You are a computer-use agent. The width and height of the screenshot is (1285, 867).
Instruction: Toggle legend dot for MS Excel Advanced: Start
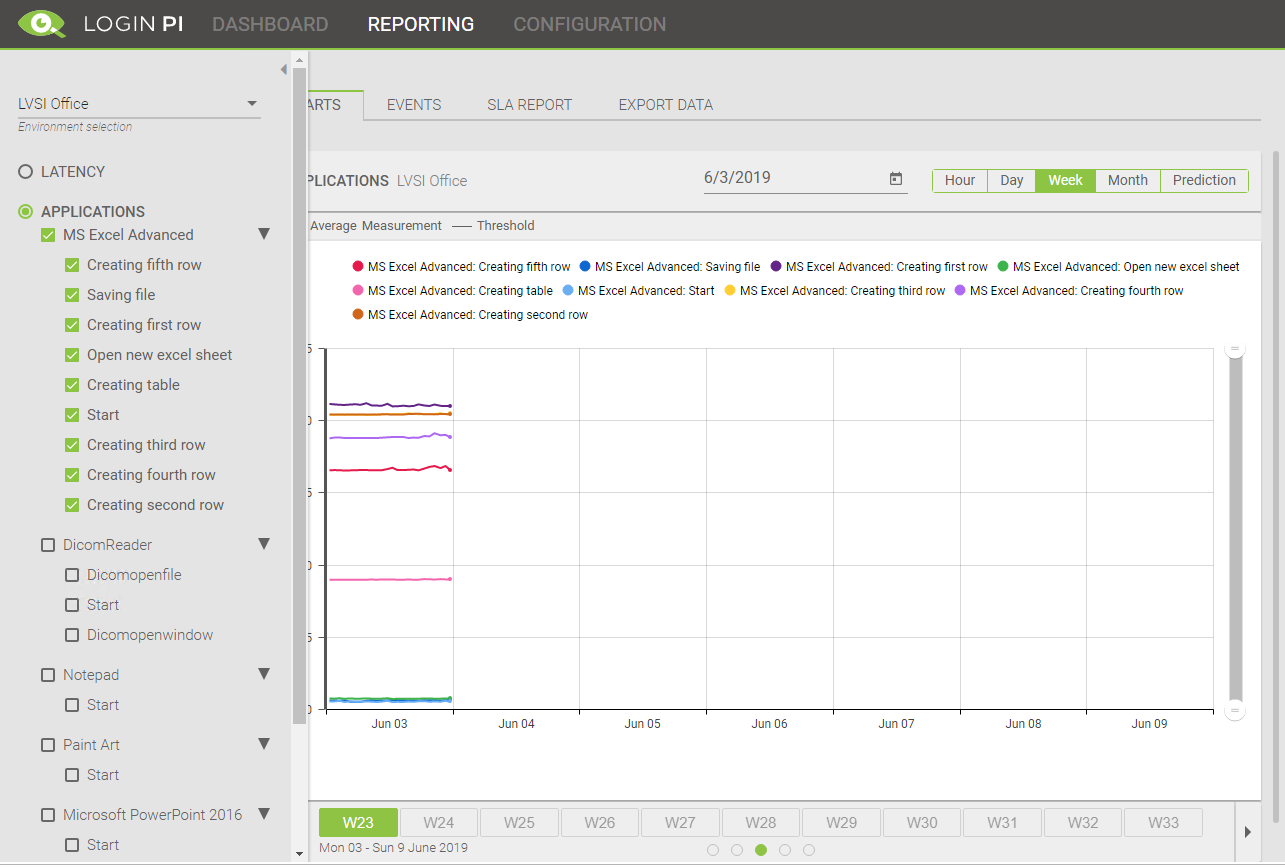pos(568,291)
